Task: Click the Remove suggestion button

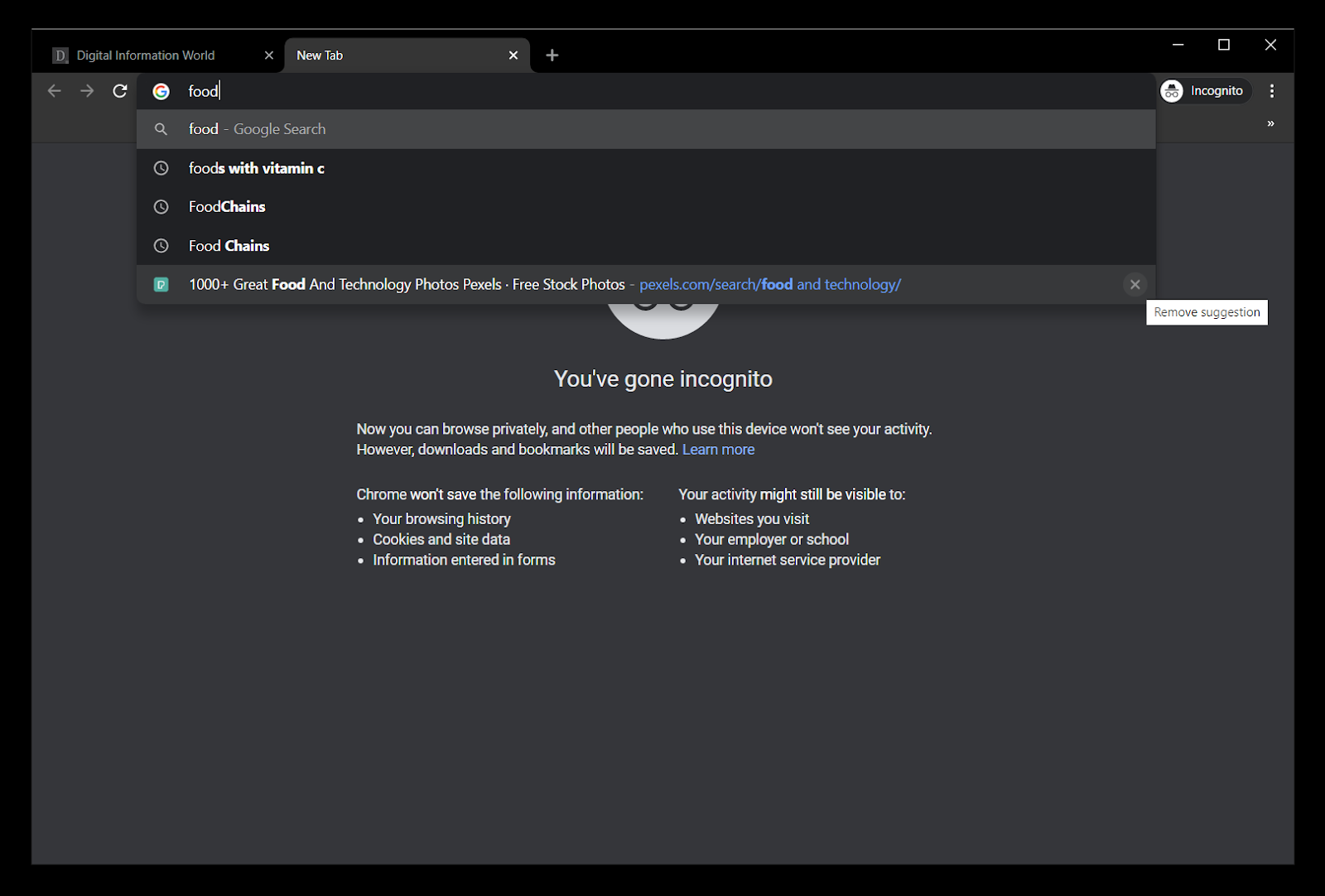Action: (x=1206, y=312)
